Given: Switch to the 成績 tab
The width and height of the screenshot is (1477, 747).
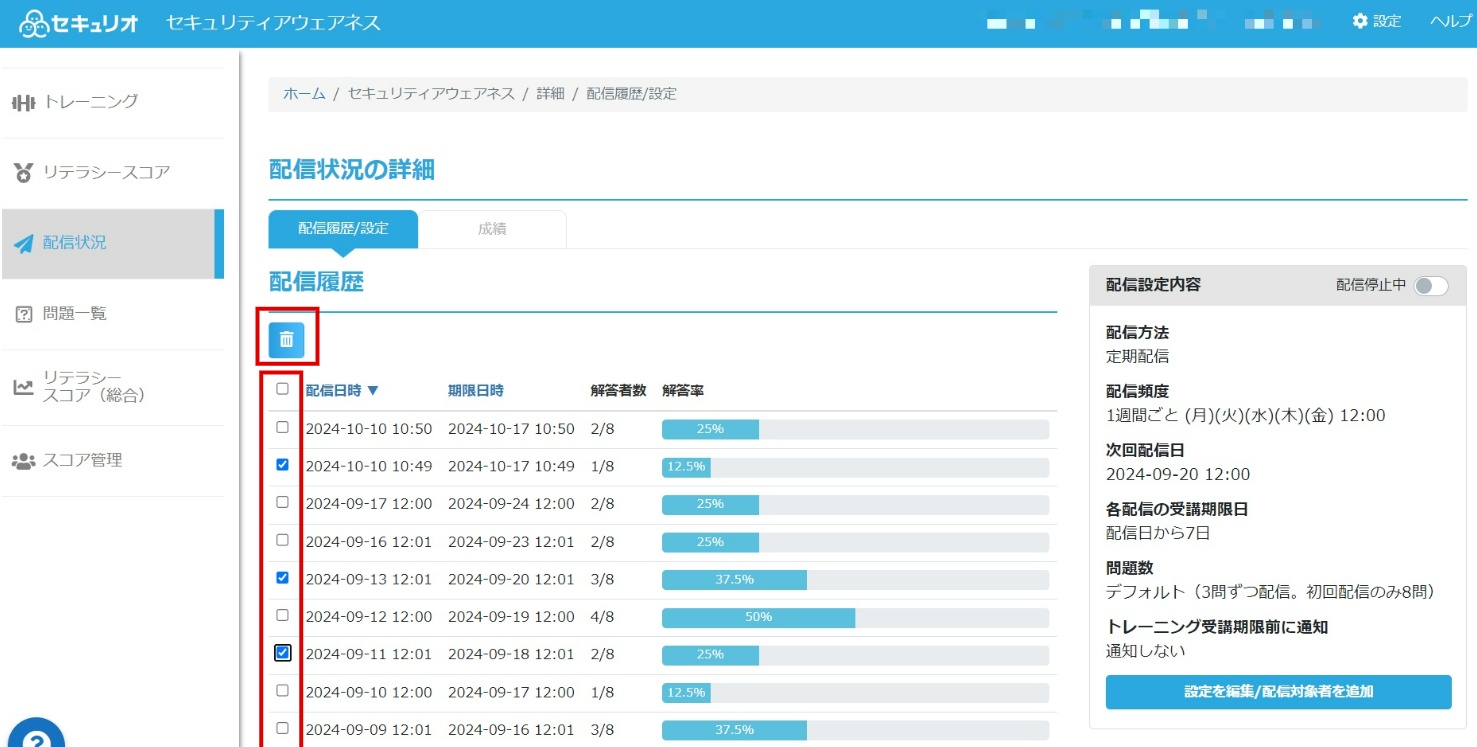Looking at the screenshot, I should pyautogui.click(x=492, y=229).
